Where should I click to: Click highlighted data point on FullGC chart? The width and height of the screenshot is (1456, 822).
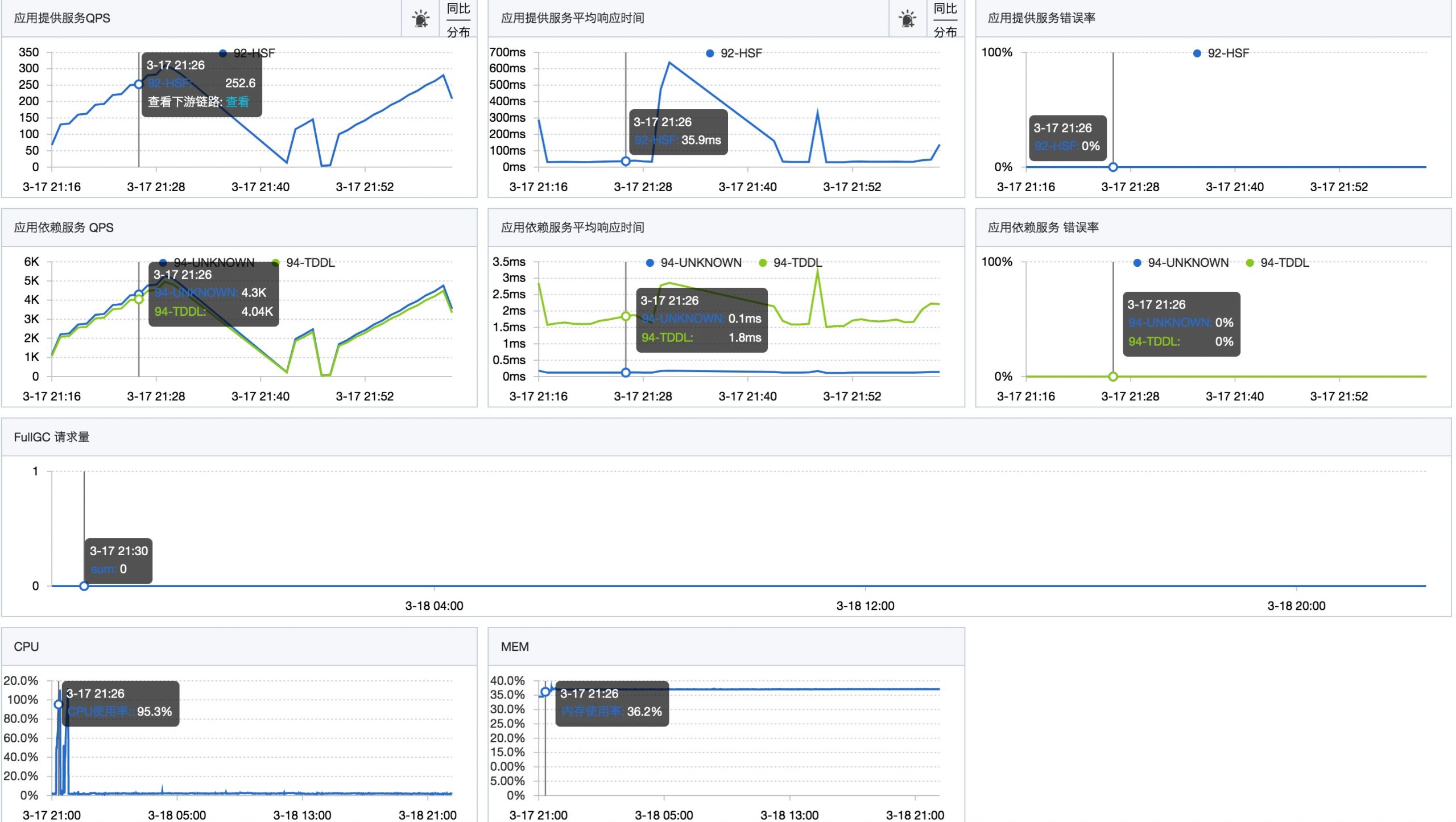84,586
